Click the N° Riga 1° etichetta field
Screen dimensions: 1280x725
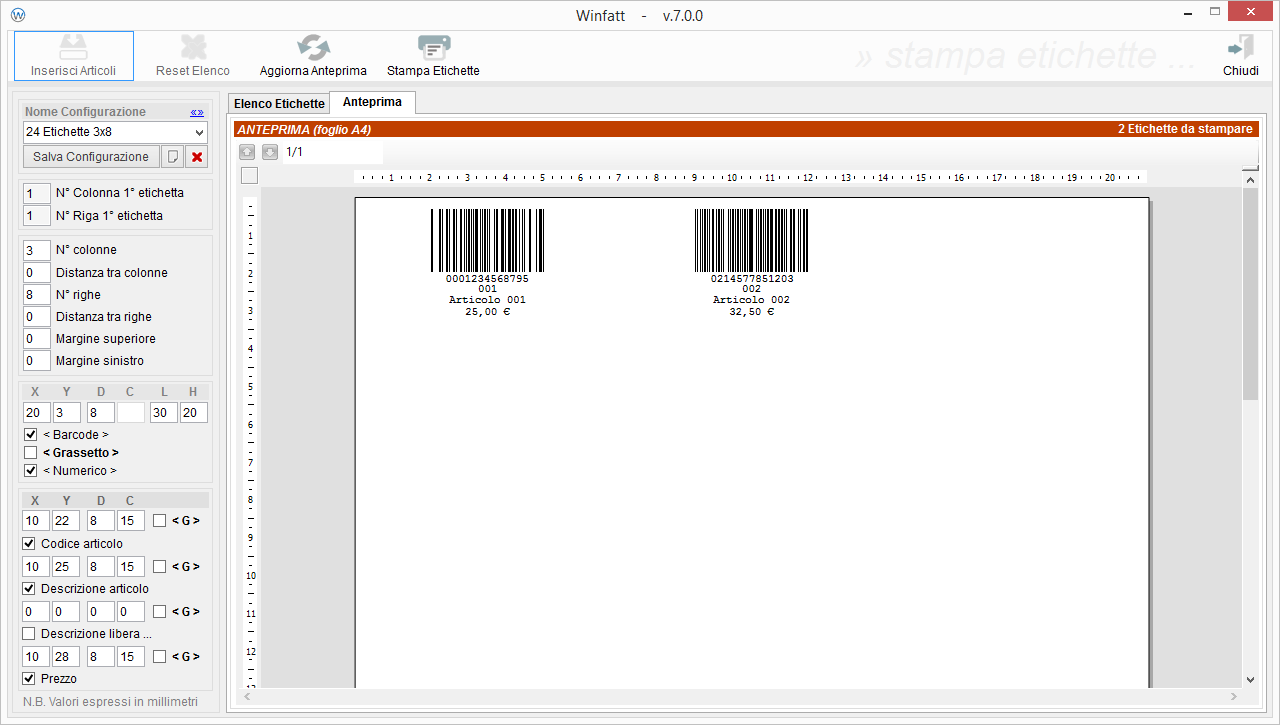click(37, 216)
